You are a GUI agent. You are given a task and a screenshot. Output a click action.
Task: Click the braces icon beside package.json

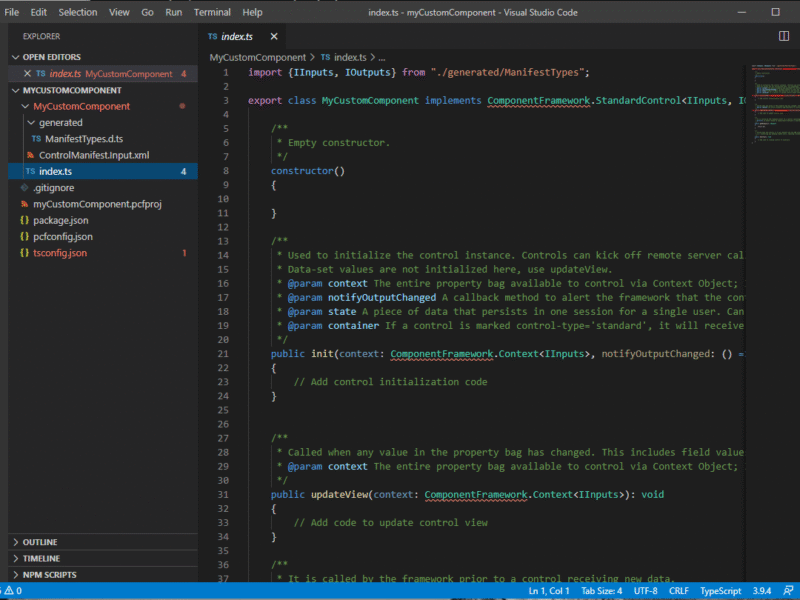[24, 220]
